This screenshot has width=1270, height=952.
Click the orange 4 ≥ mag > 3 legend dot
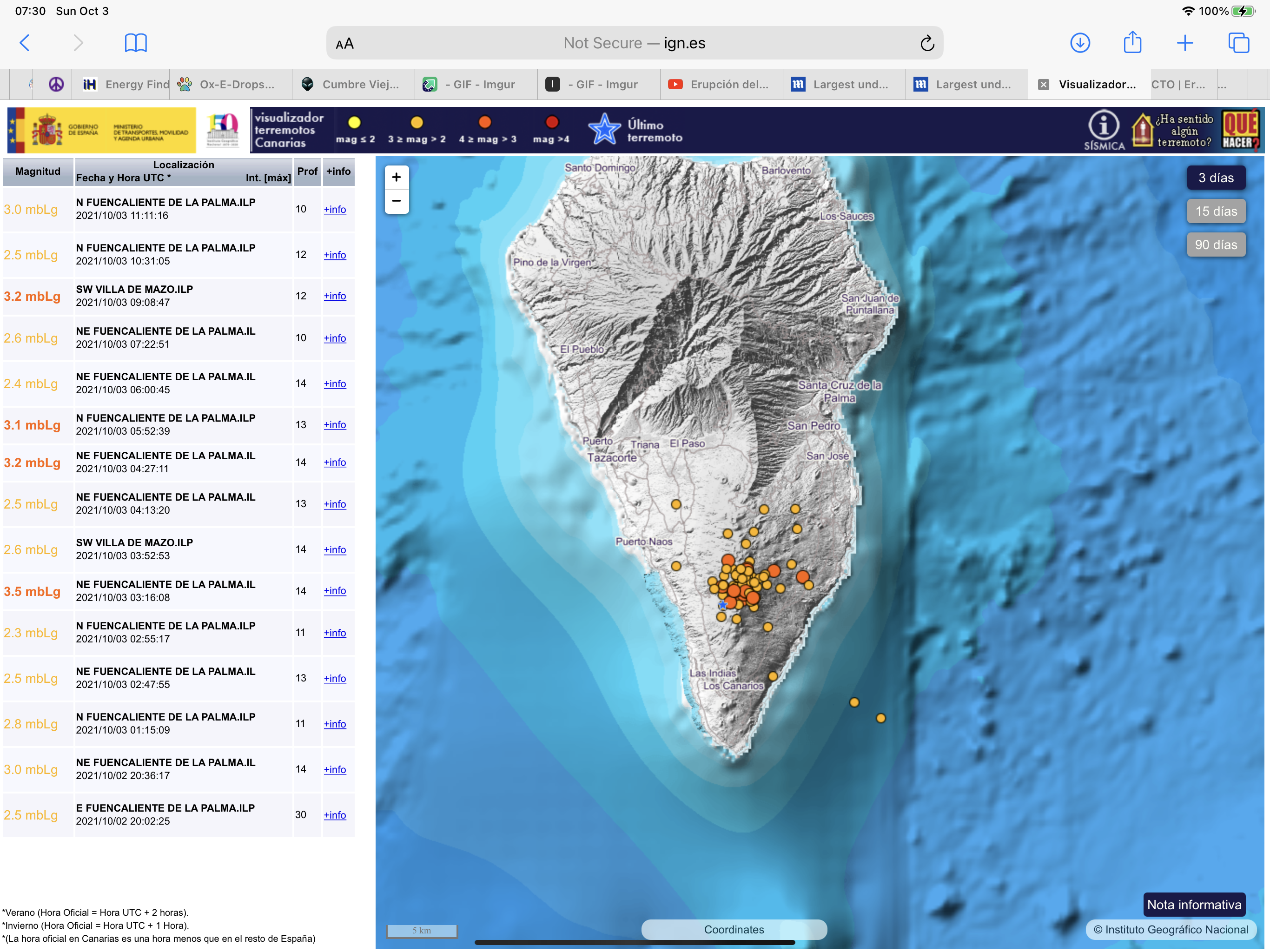point(484,122)
